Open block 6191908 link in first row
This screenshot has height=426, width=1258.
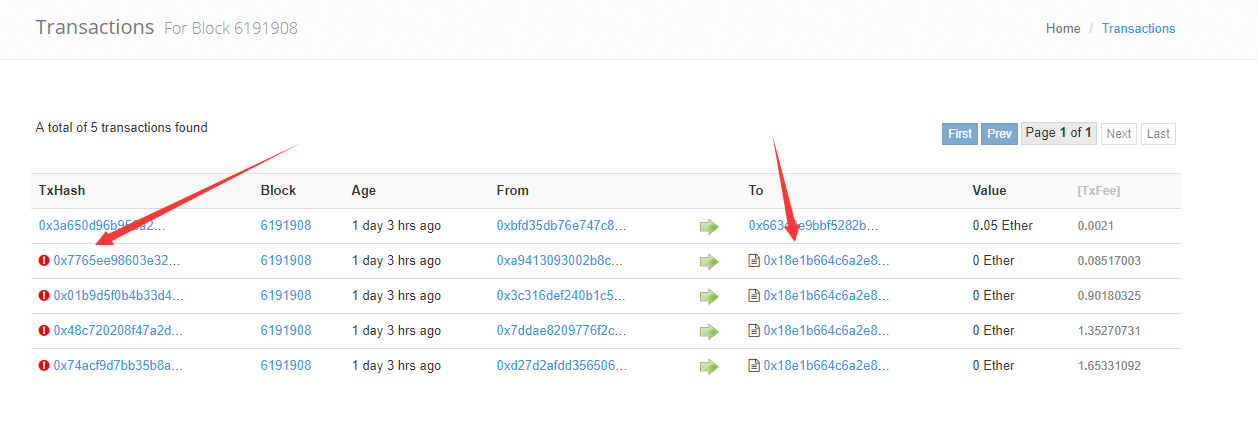tap(286, 226)
